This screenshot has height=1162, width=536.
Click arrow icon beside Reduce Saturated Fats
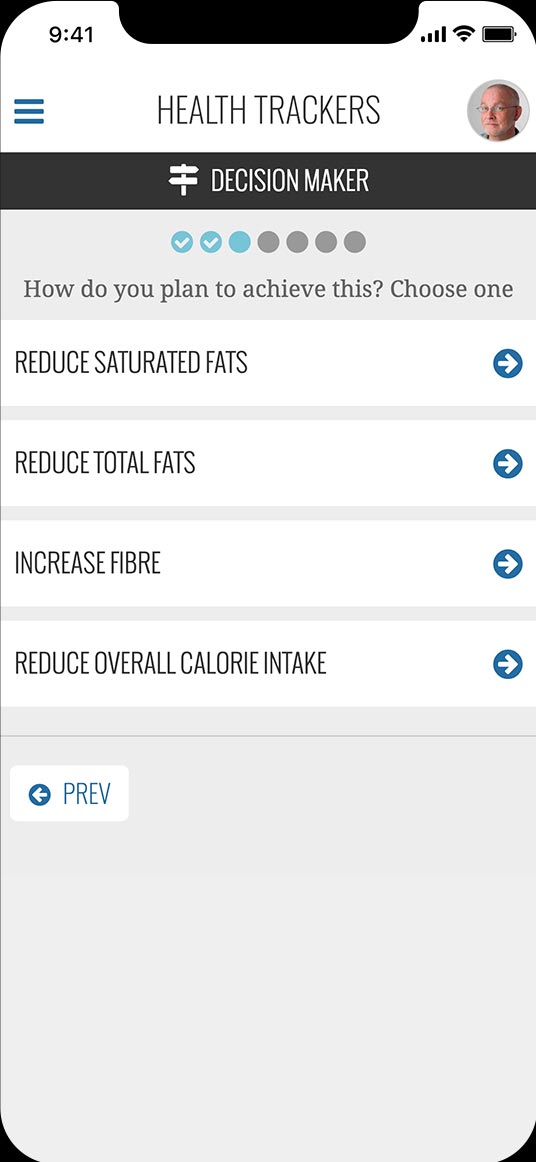point(508,364)
